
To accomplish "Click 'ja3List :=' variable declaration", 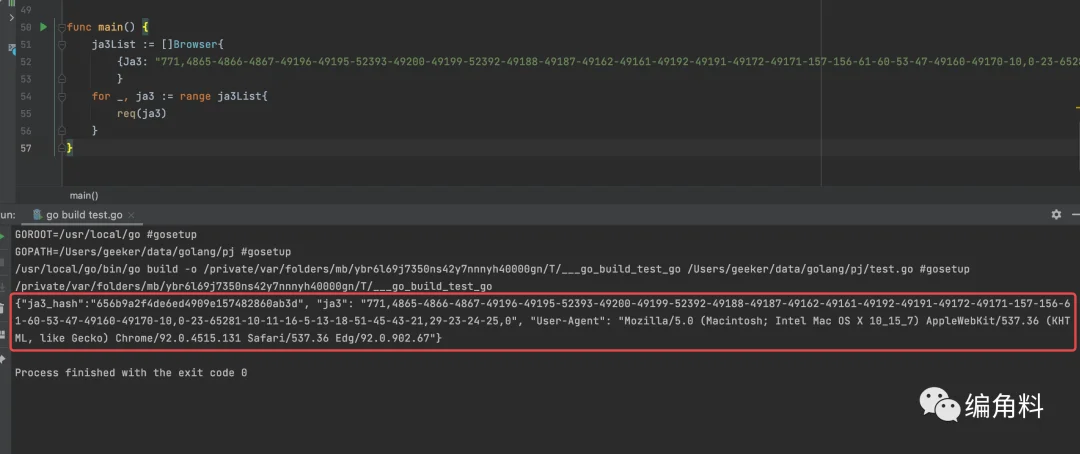I will pos(123,45).
